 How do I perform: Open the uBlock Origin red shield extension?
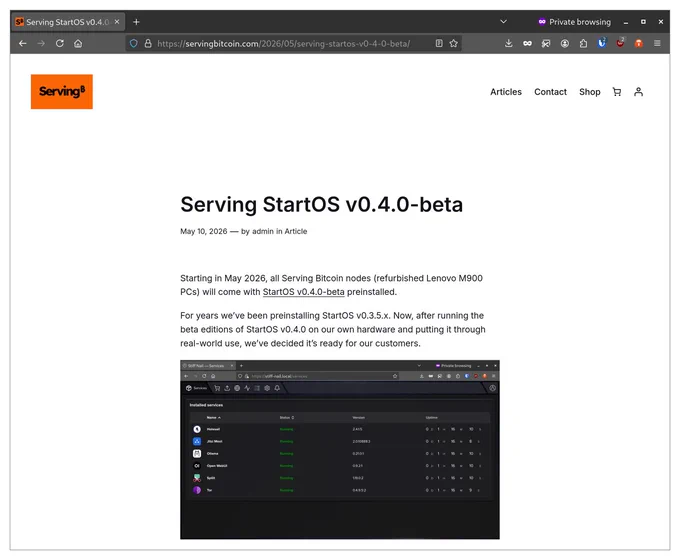tap(621, 43)
